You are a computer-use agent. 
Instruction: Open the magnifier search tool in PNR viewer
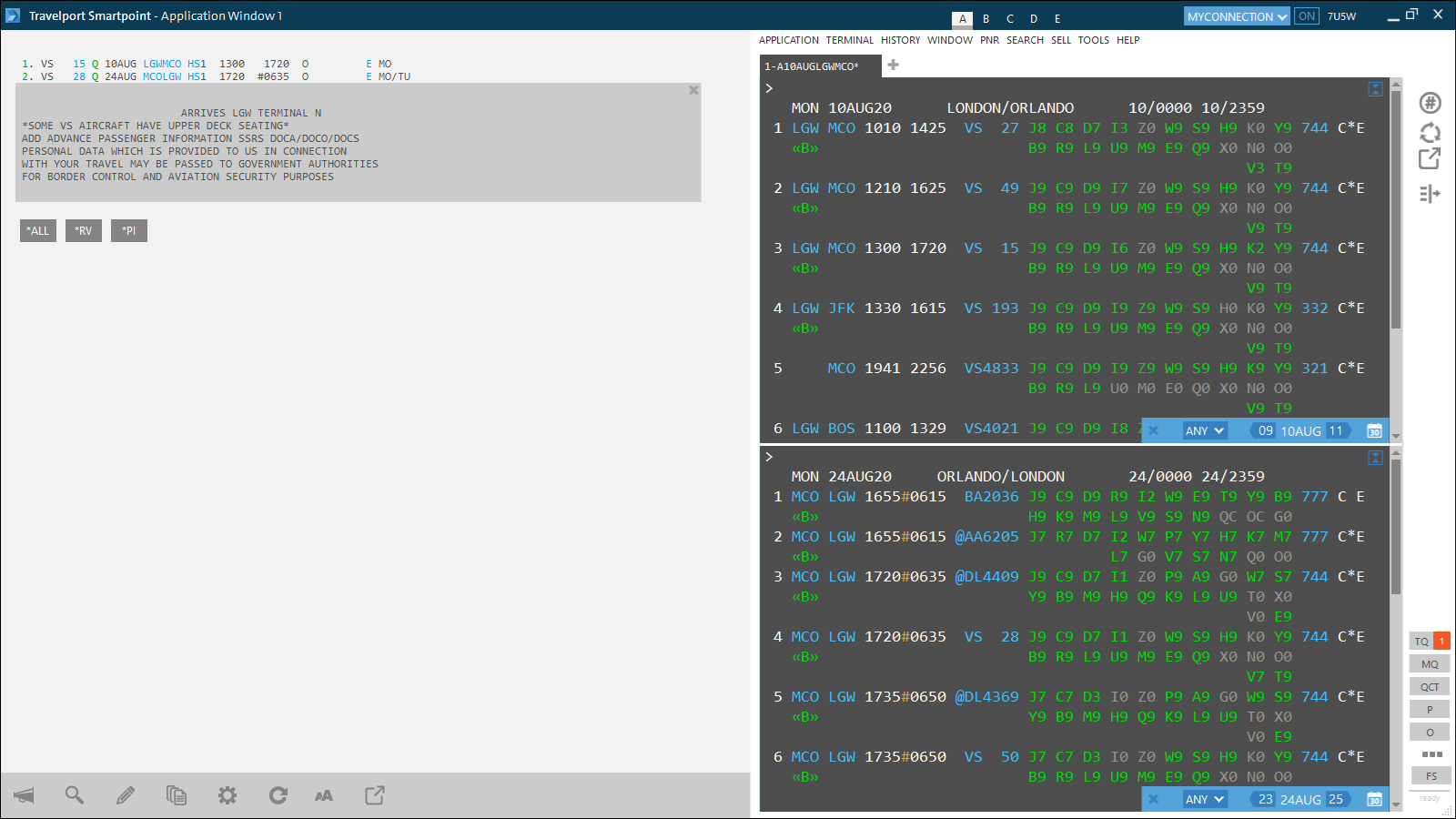pos(75,796)
